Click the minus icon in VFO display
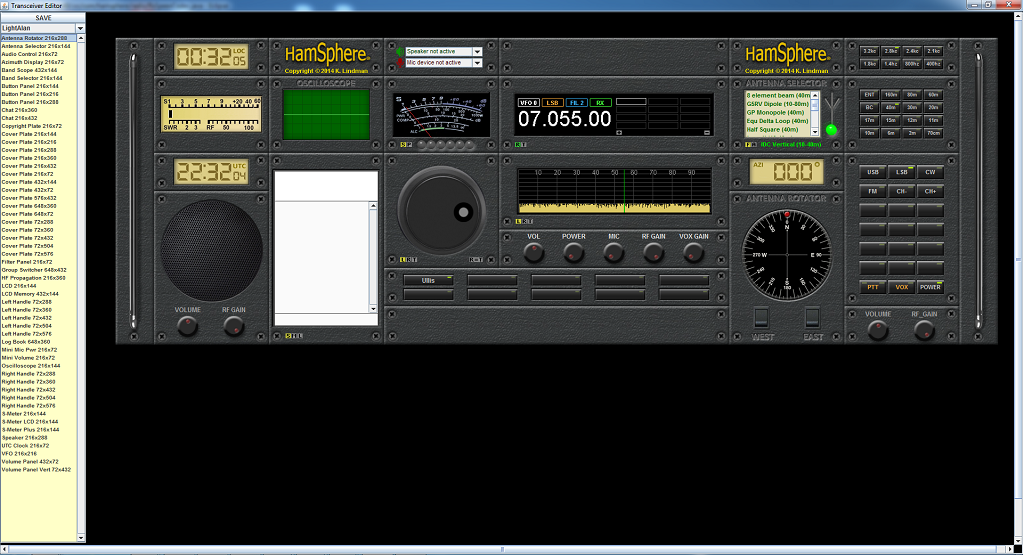Image resolution: width=1024 pixels, height=555 pixels. coord(707,133)
